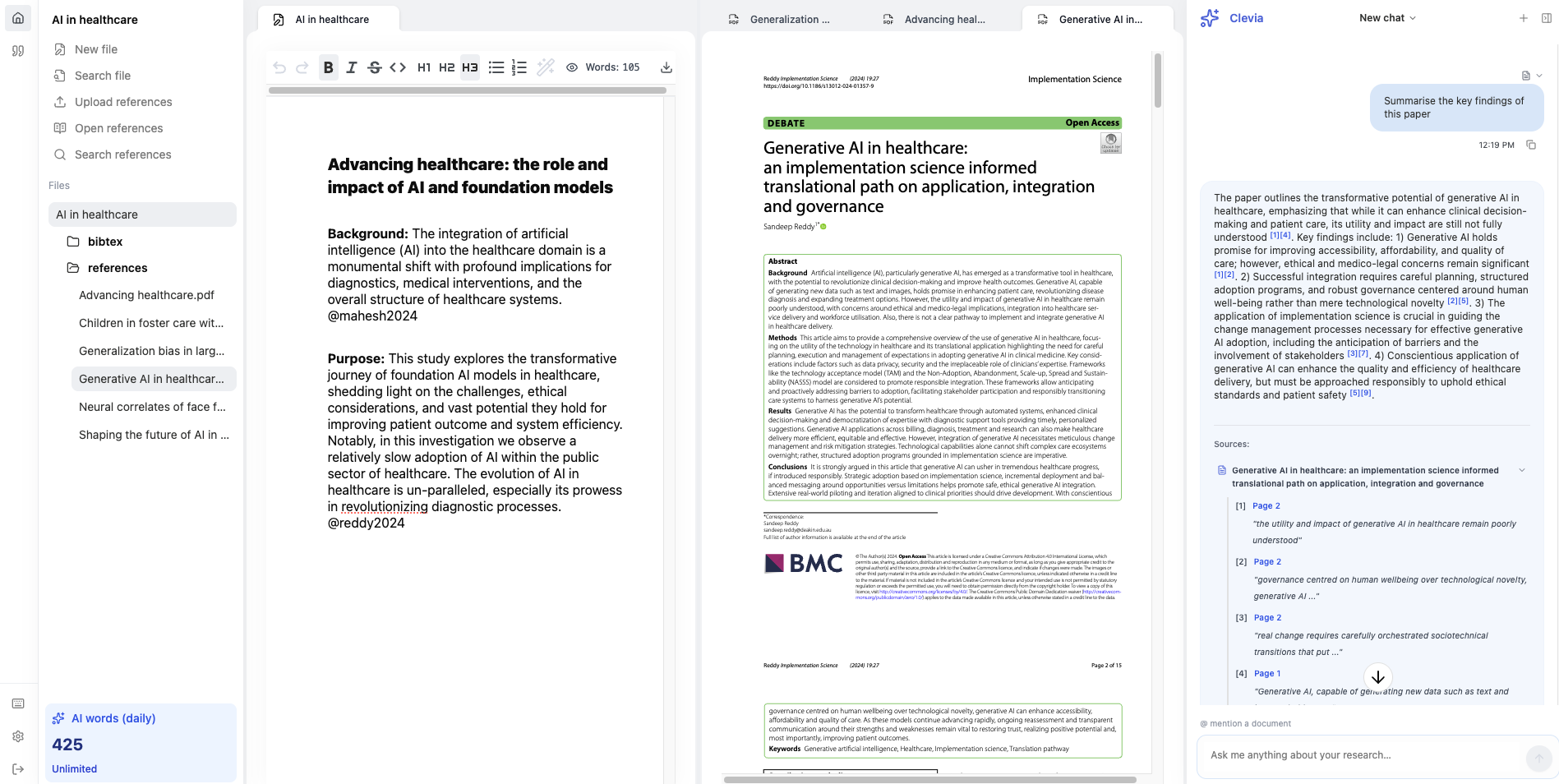Click New file in sidebar
Image resolution: width=1559 pixels, height=784 pixels.
96,49
